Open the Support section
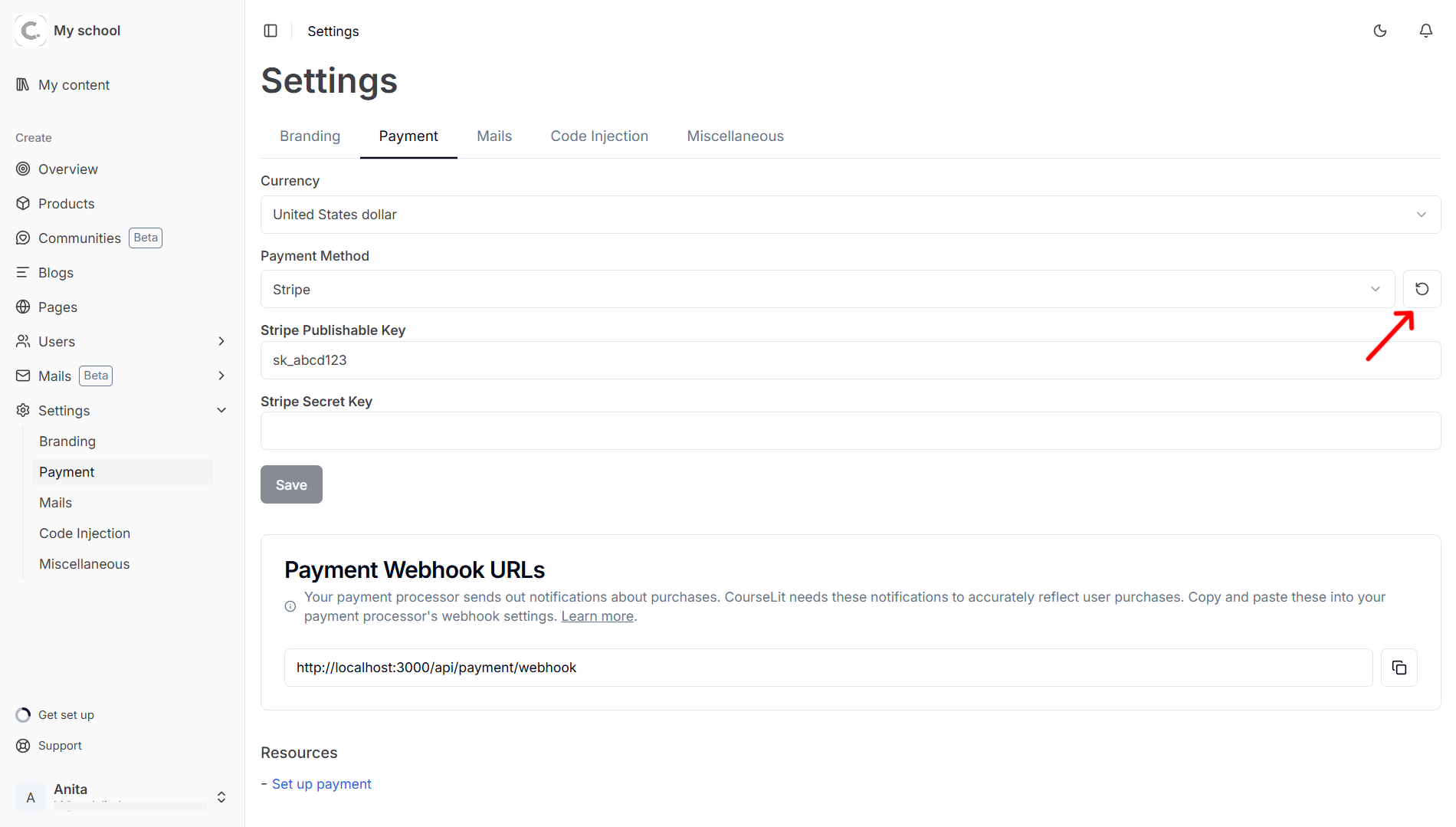The image size is (1456, 827). [x=60, y=745]
